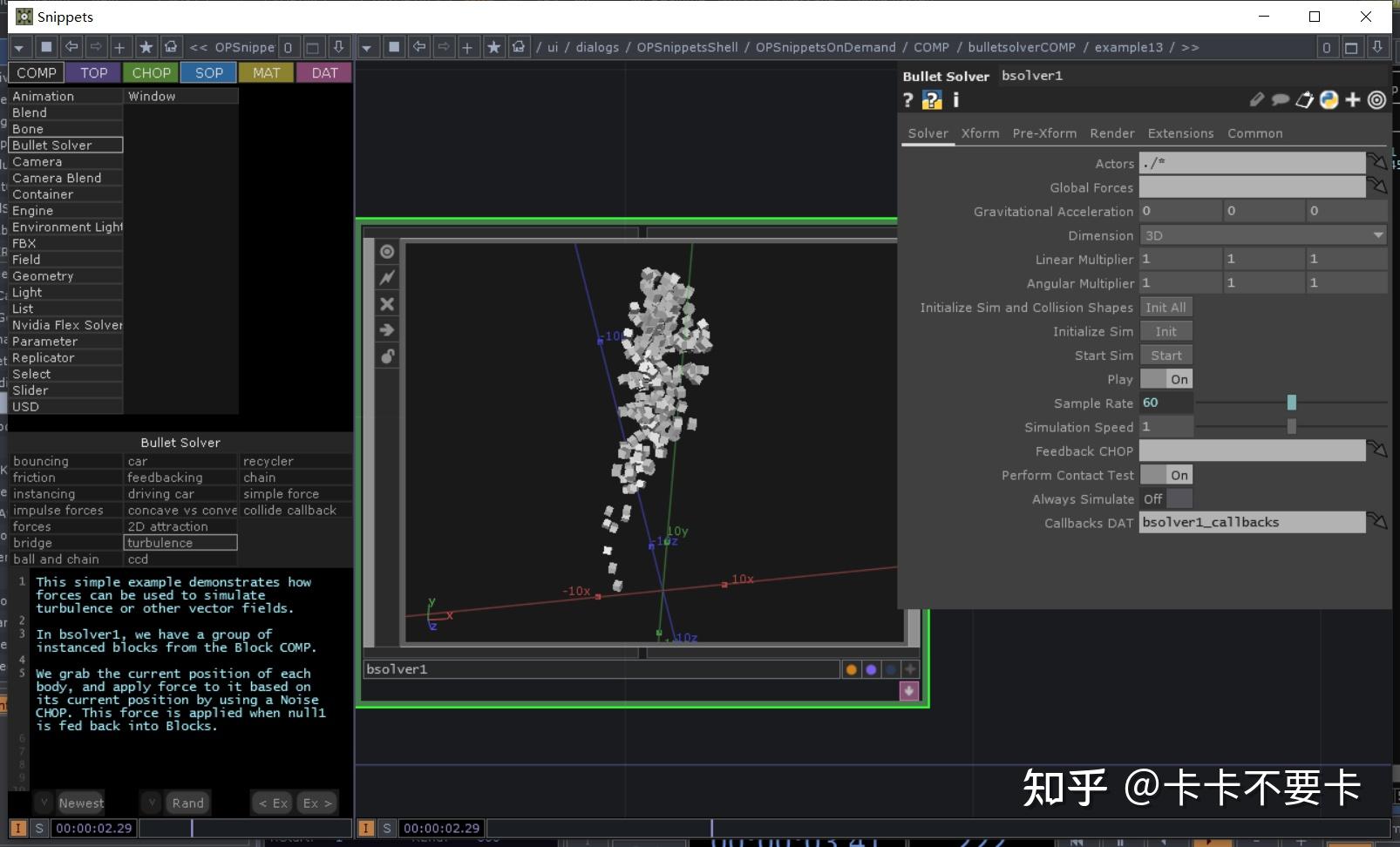
Task: Click the lock icon on the viewer's left toolbar
Action: pos(387,356)
